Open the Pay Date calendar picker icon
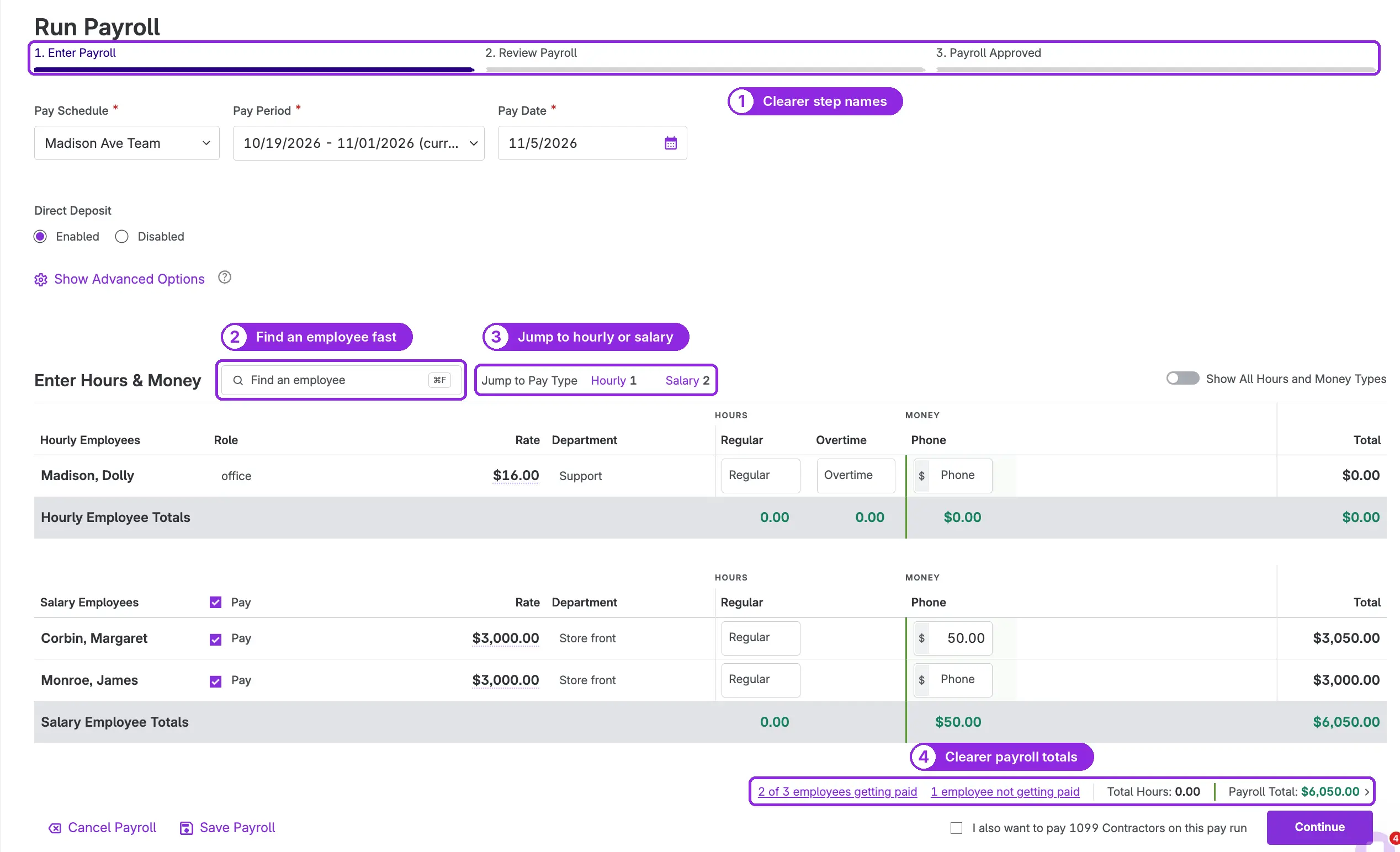This screenshot has height=852, width=1400. [670, 143]
